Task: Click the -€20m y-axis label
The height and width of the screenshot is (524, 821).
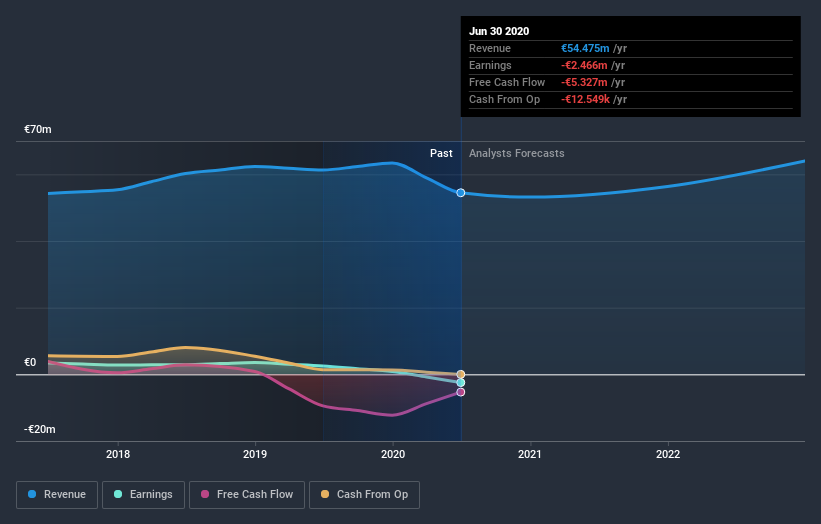Action: coord(40,429)
